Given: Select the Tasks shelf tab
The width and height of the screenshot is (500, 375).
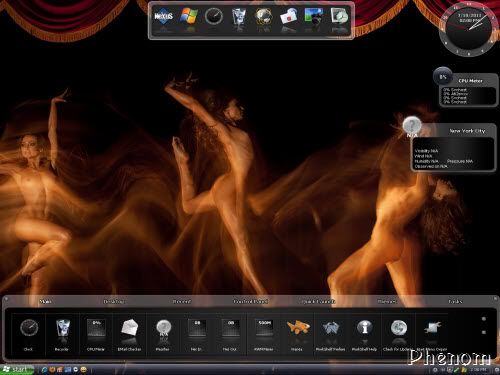Looking at the screenshot, I should [455, 302].
